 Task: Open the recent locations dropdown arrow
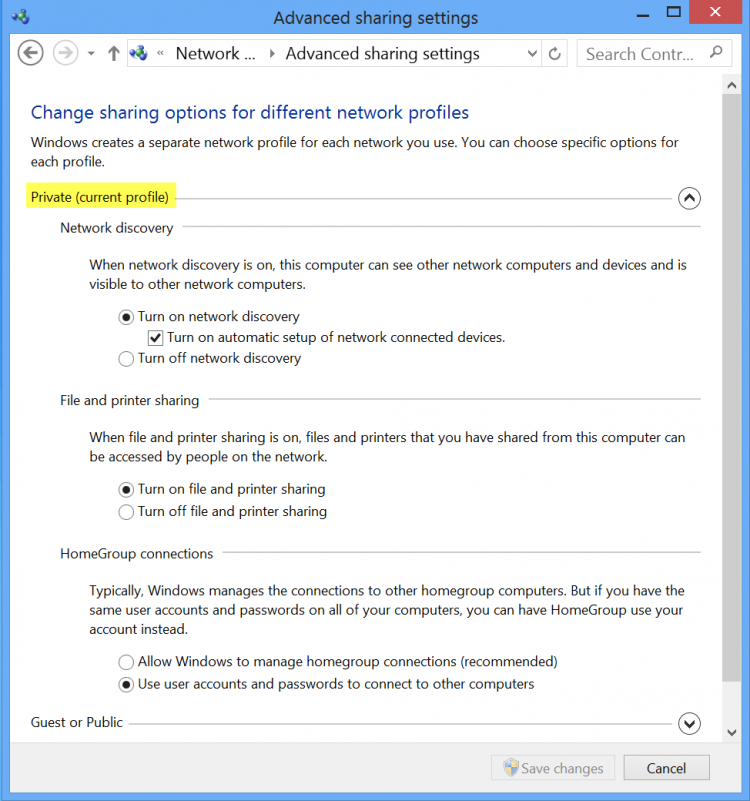(91, 53)
